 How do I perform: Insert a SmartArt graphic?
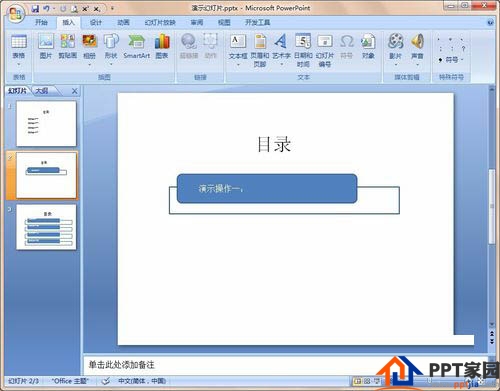137,46
